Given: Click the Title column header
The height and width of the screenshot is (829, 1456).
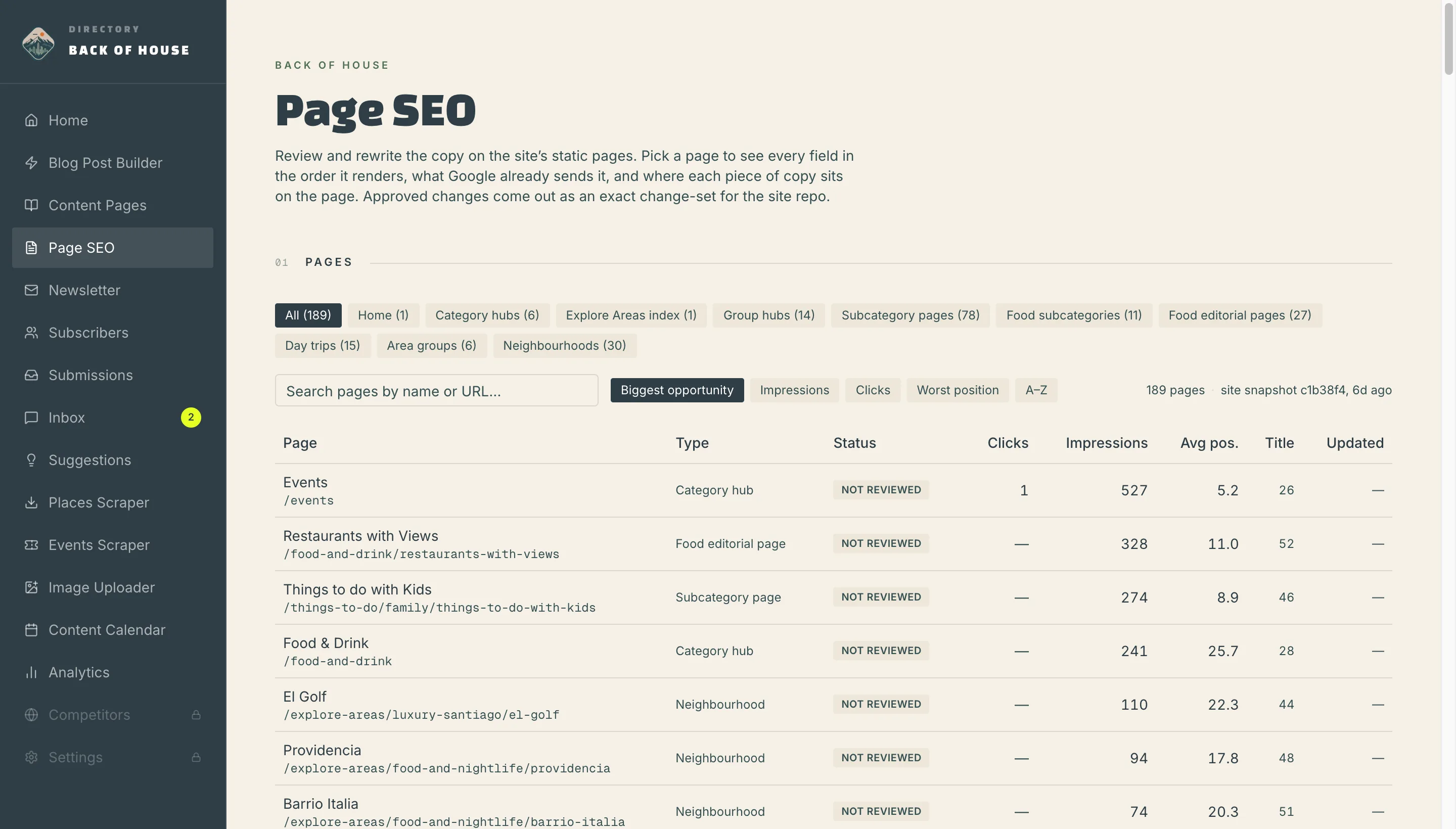Looking at the screenshot, I should coord(1279,443).
